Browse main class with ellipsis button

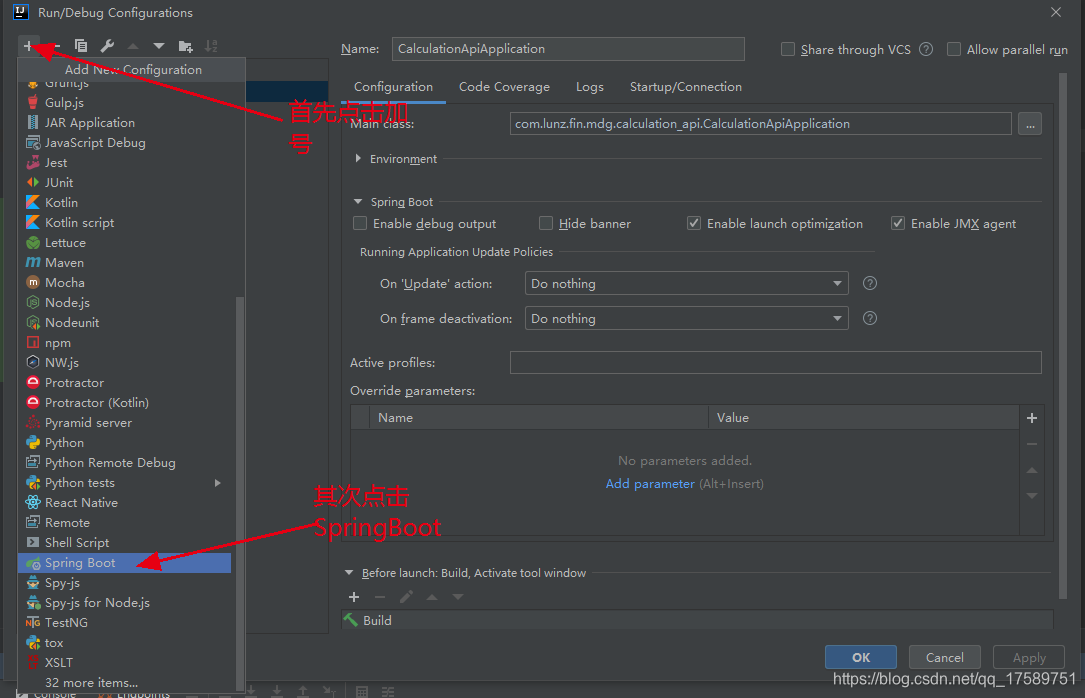(1030, 124)
